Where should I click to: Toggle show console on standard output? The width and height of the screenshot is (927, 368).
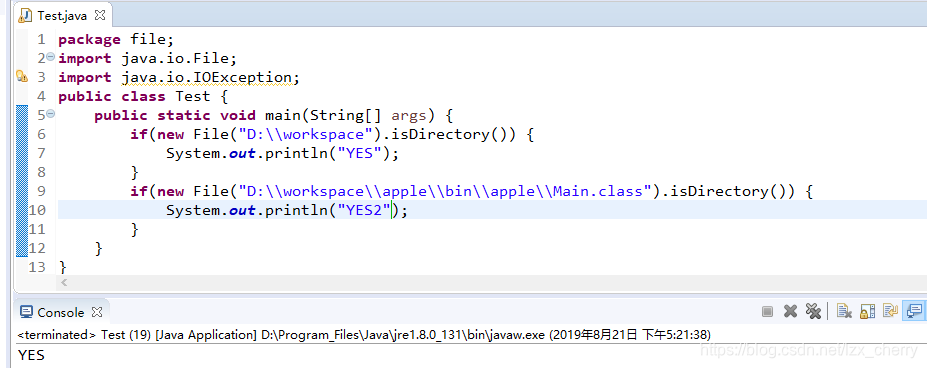[914, 311]
